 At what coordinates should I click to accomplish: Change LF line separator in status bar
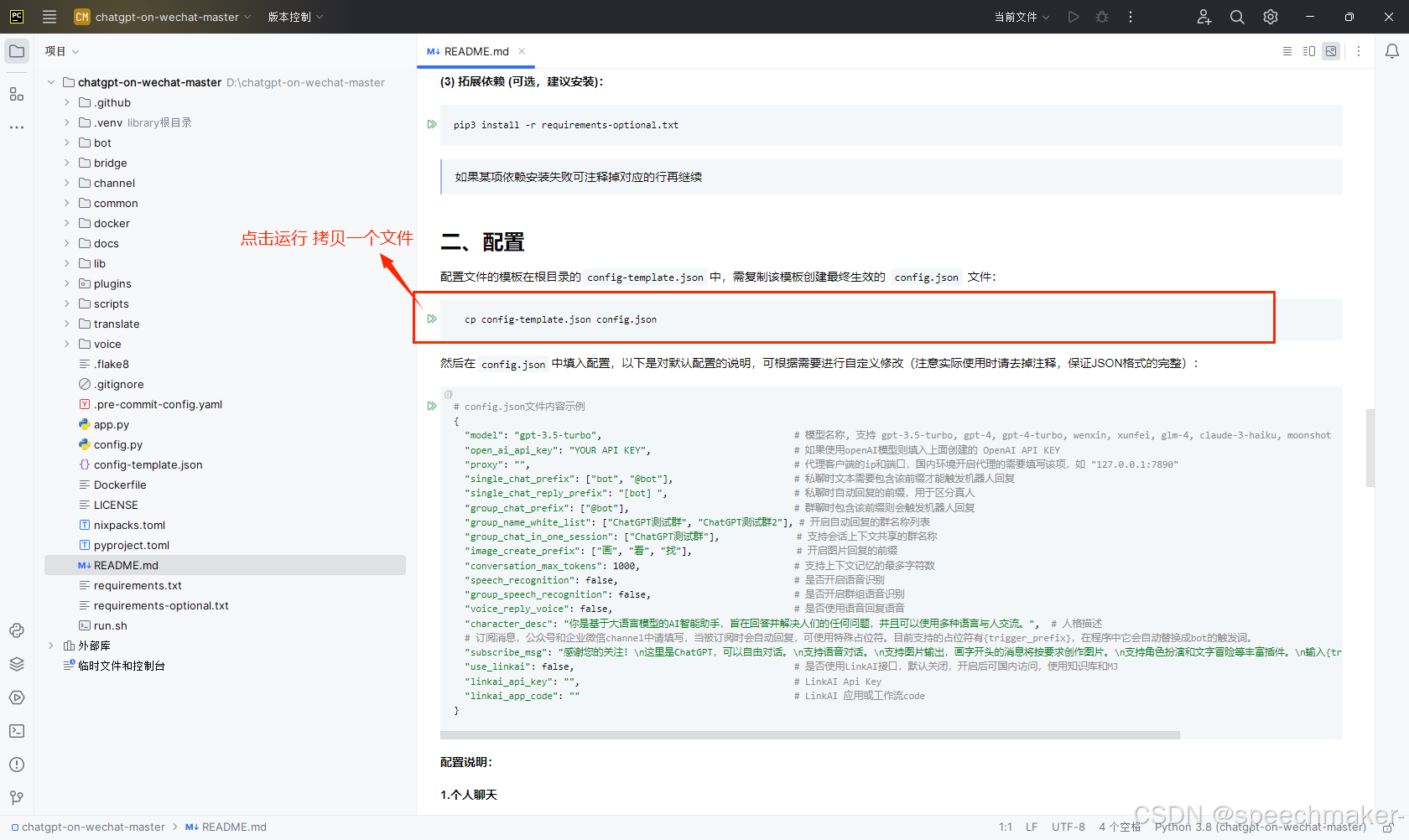click(x=1032, y=827)
